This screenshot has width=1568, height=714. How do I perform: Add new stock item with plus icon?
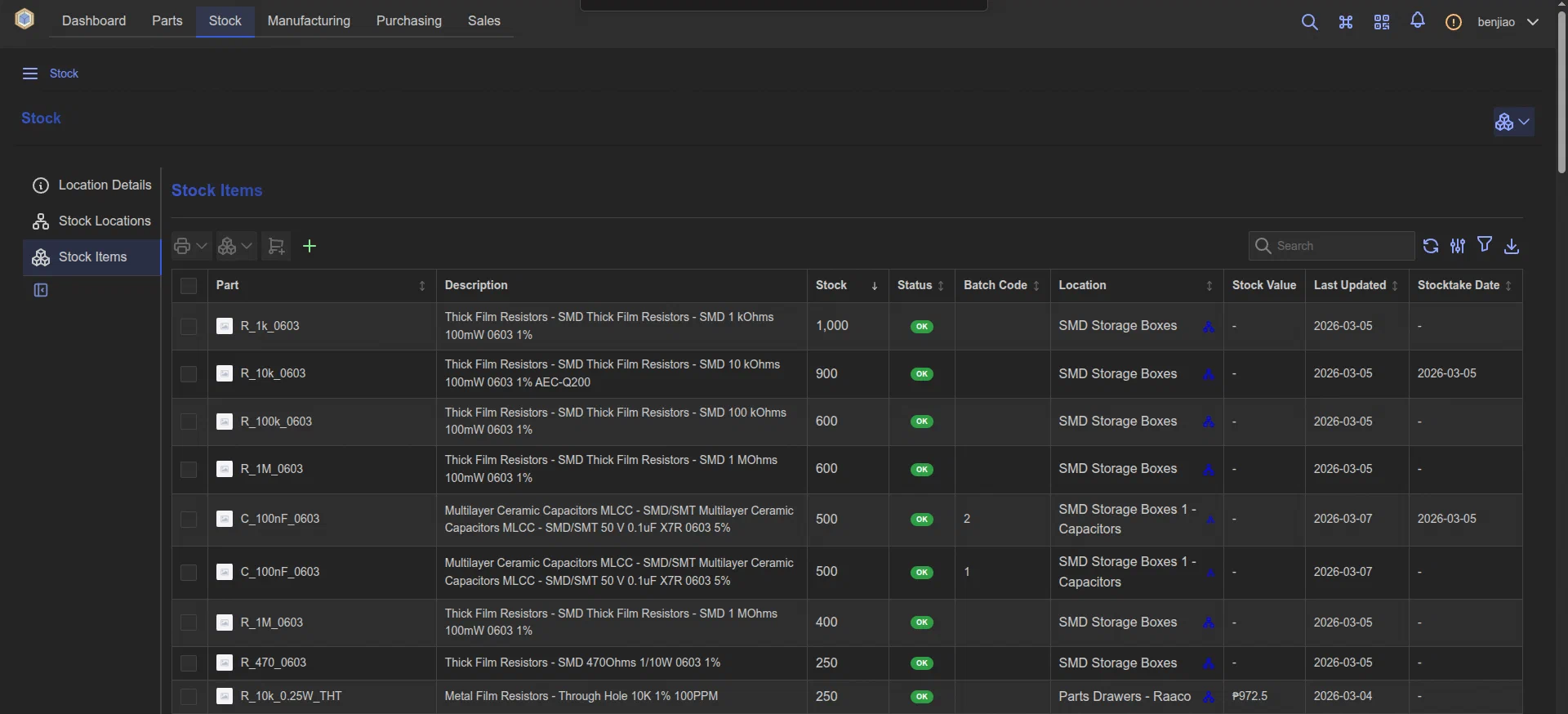[x=310, y=246]
